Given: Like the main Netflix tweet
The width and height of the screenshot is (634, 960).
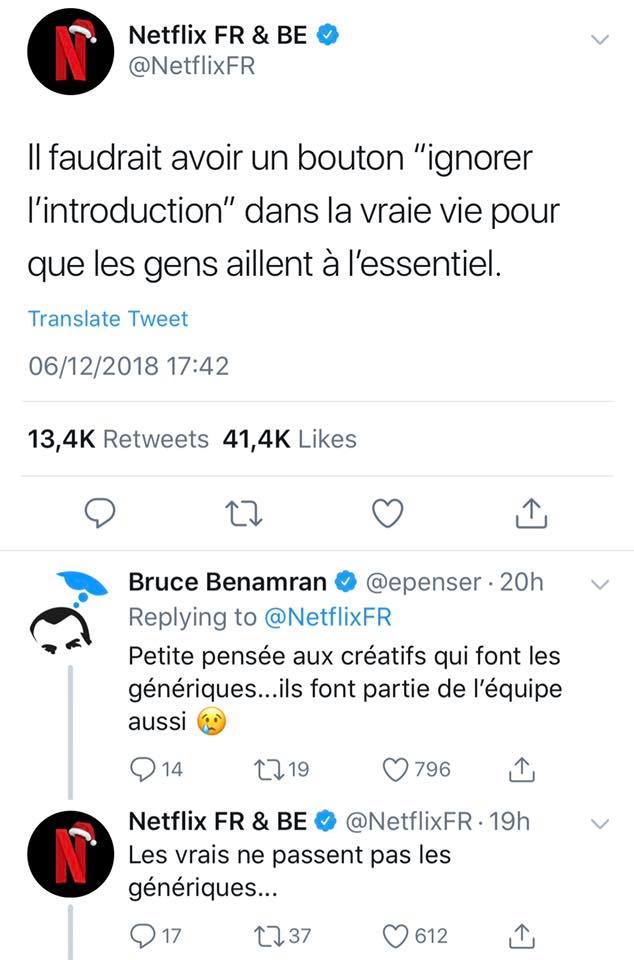Looking at the screenshot, I should [387, 512].
